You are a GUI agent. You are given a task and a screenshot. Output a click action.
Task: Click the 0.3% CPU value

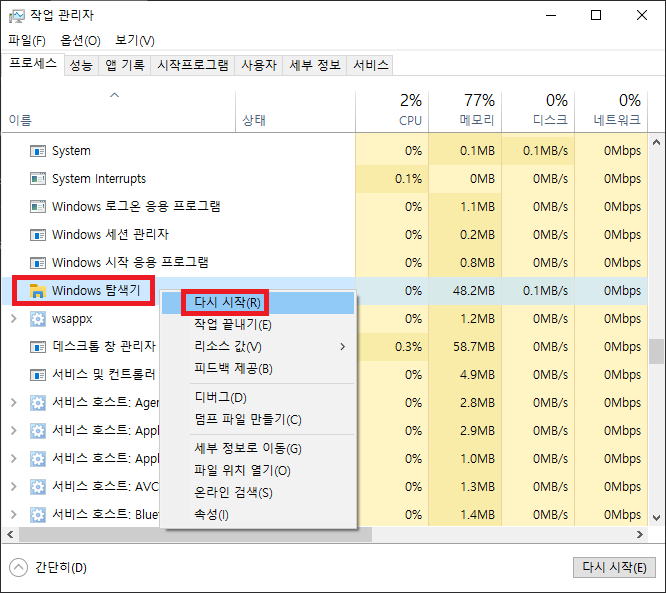click(x=408, y=347)
